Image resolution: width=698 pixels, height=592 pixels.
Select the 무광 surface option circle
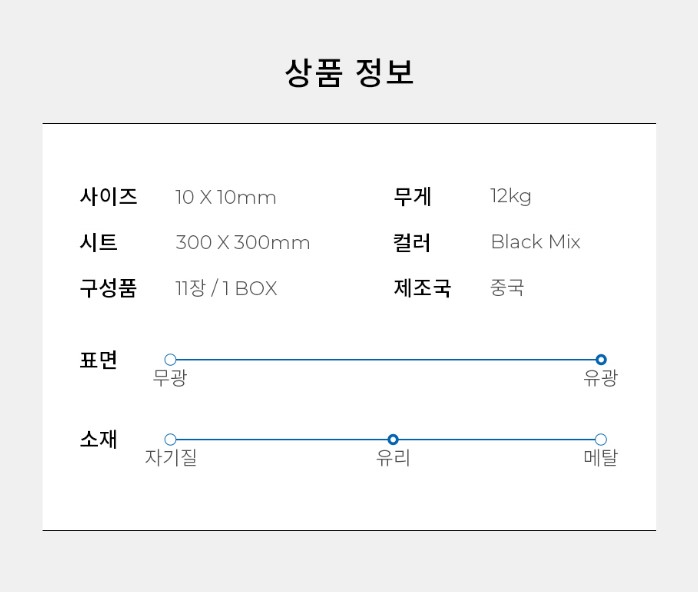170,360
